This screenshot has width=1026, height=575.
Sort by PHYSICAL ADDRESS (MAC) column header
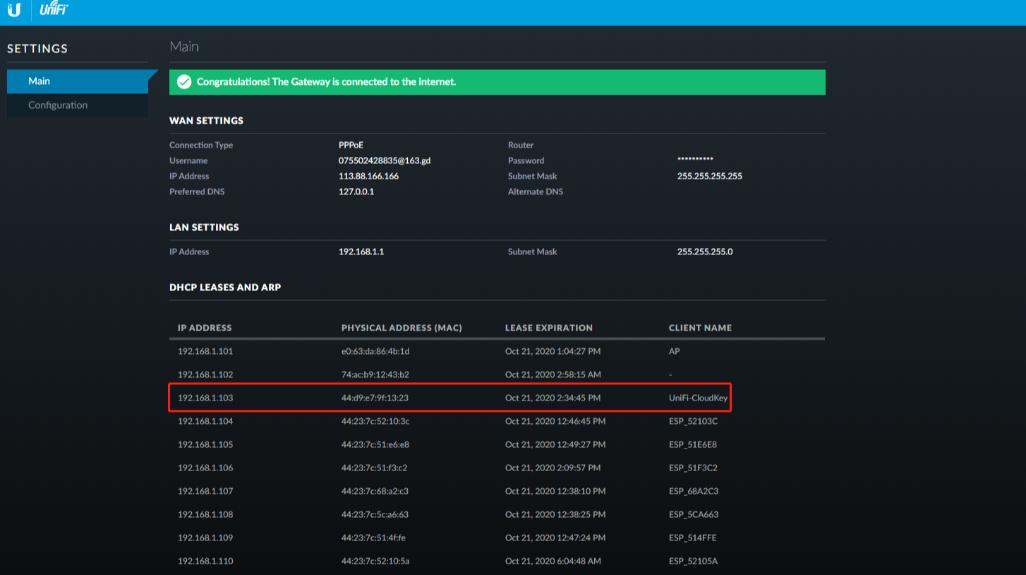pyautogui.click(x=401, y=328)
